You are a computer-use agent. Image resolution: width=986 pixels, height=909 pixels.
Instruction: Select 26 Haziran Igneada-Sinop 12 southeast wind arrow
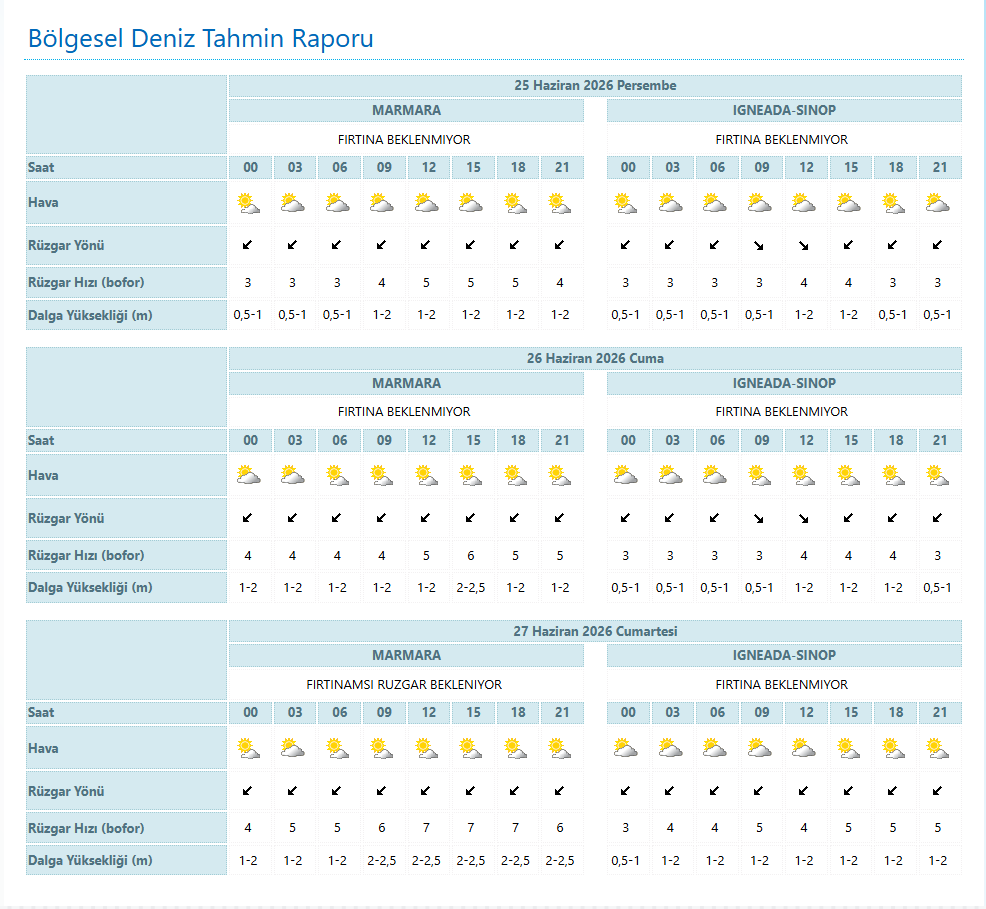click(804, 519)
